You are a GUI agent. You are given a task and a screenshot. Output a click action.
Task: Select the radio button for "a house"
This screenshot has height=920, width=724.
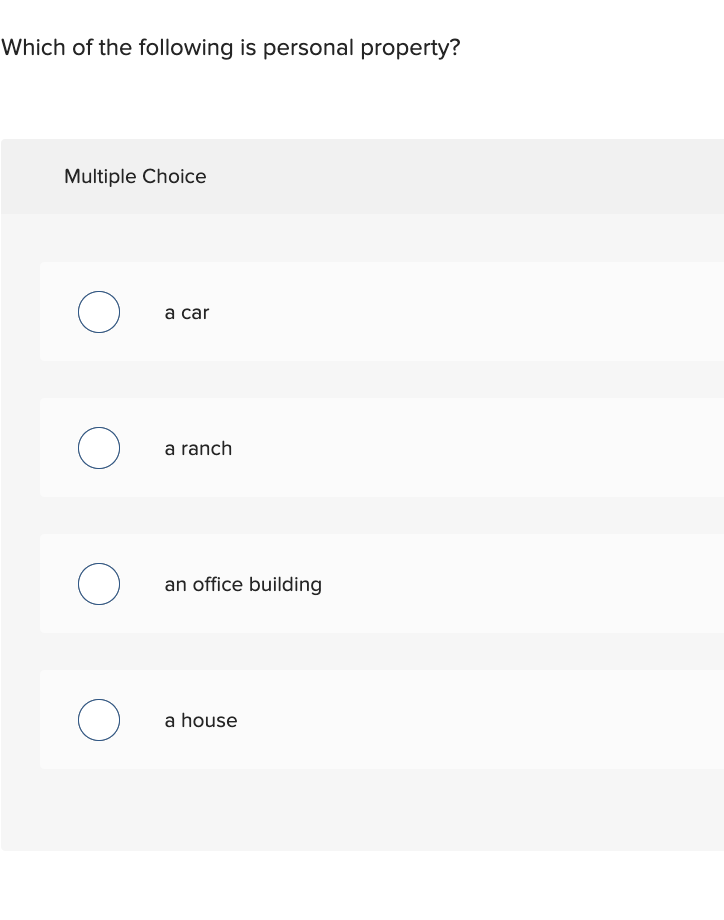coord(98,720)
